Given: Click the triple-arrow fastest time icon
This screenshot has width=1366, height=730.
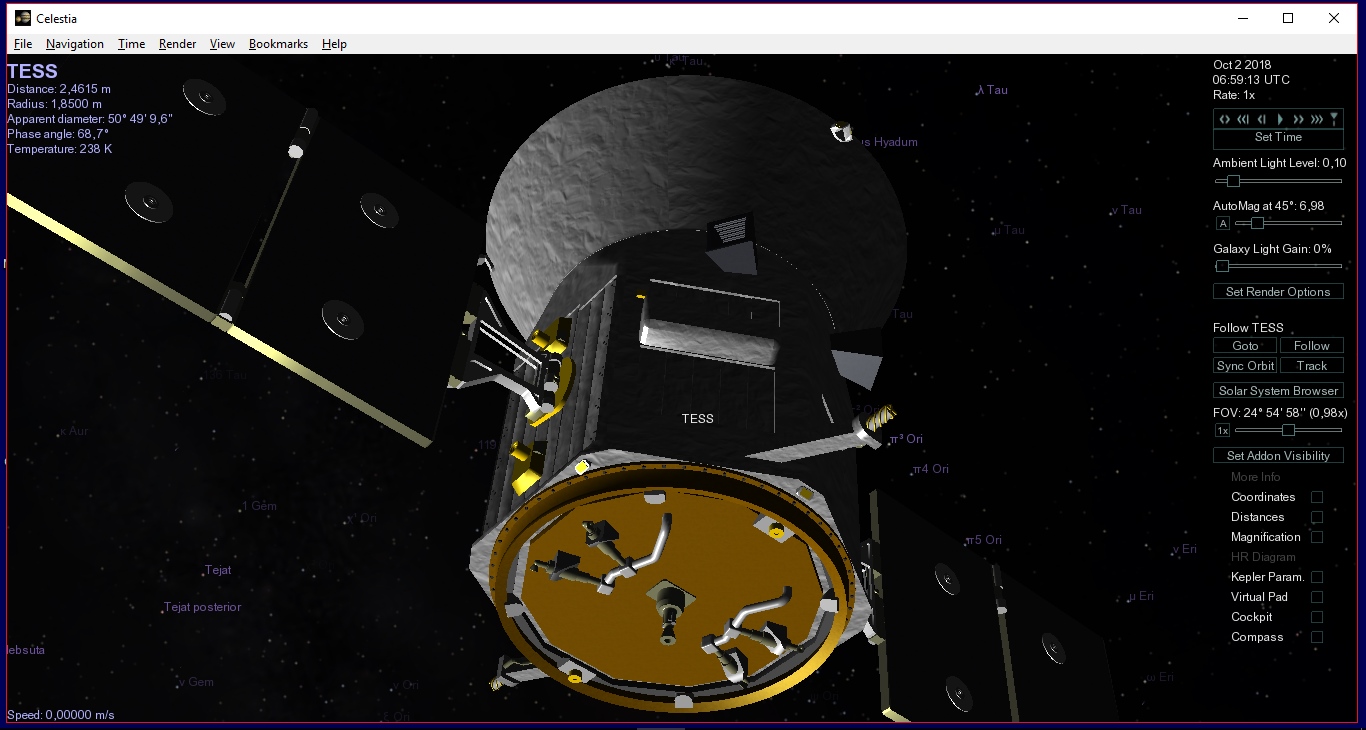Looking at the screenshot, I should 1316,119.
